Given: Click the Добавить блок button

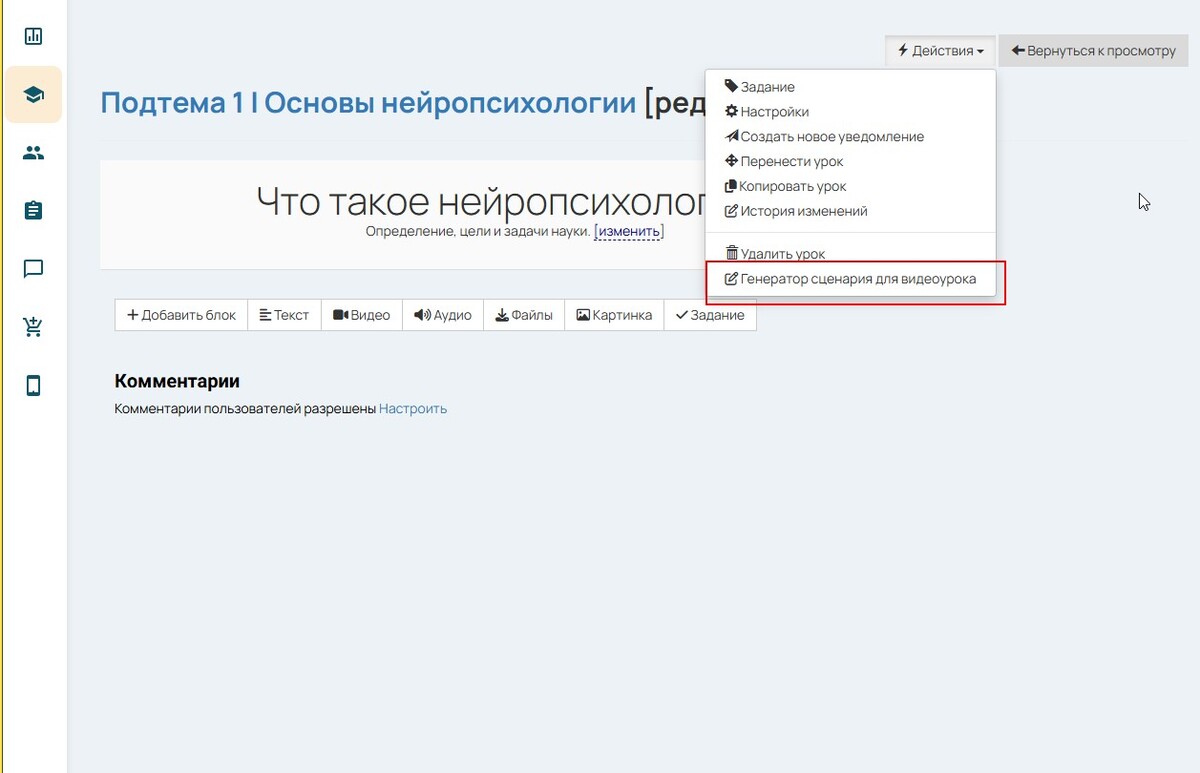Looking at the screenshot, I should (181, 315).
